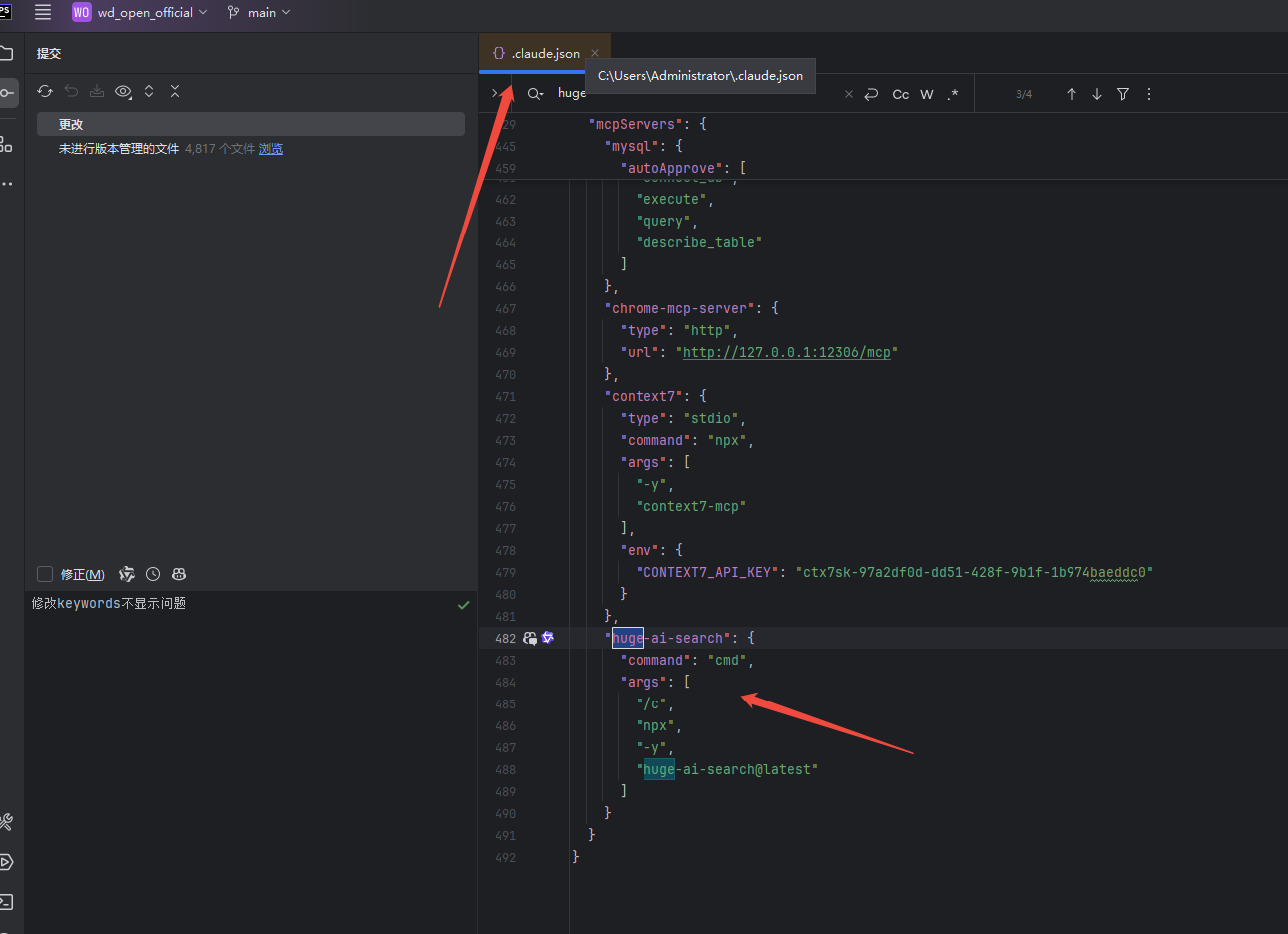
Task: Open the wd_open_official project dropdown
Action: point(140,12)
